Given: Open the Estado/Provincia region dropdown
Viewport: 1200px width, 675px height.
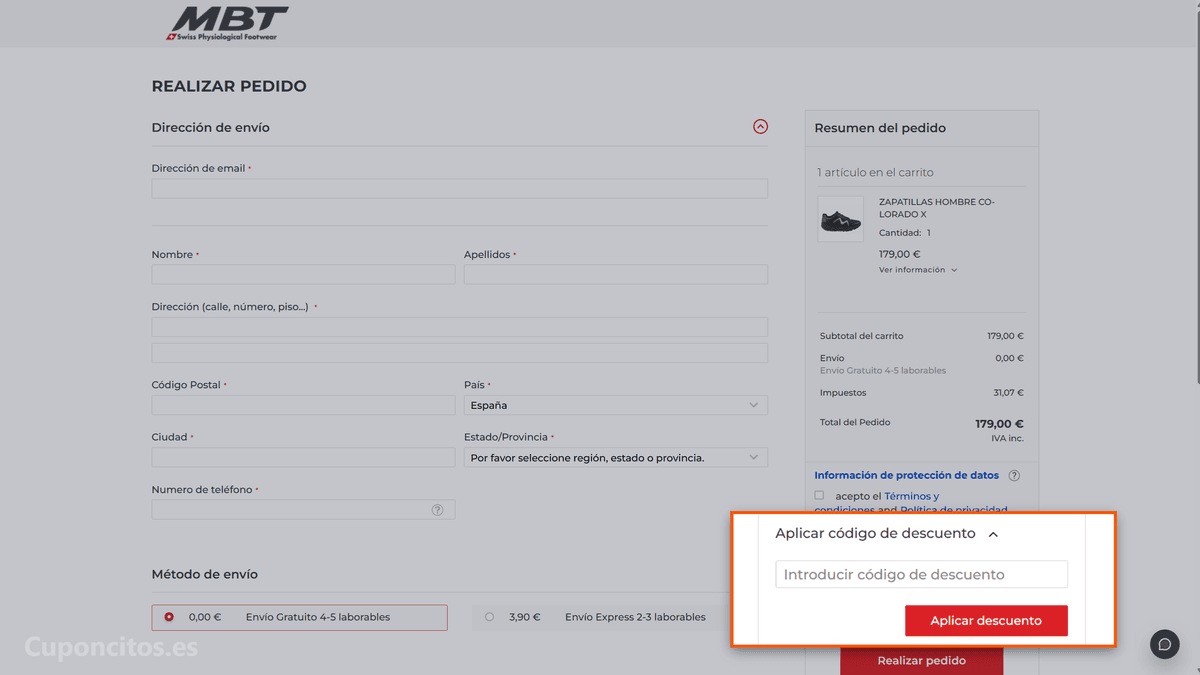Looking at the screenshot, I should 616,457.
